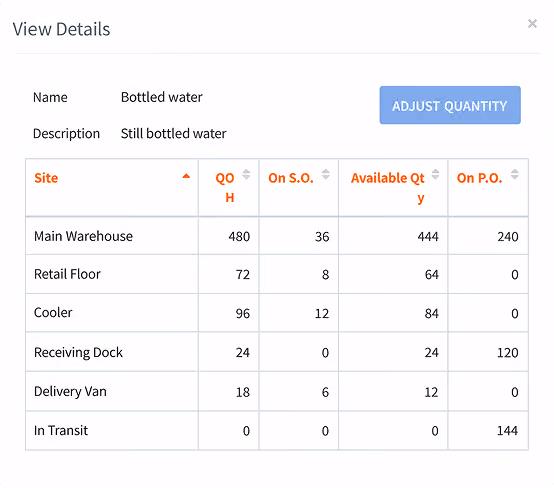This screenshot has height=488, width=554.
Task: Click Retail Floor QOH value 72
Action: (243, 275)
